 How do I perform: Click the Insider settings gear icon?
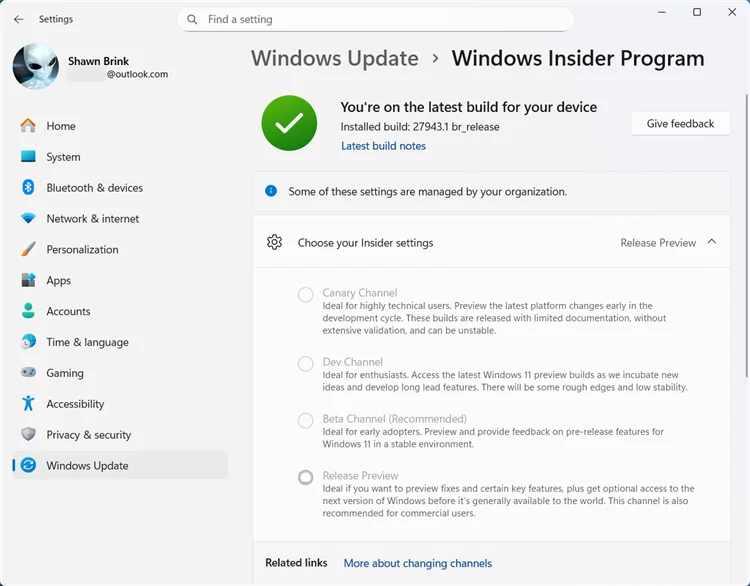[x=275, y=242]
